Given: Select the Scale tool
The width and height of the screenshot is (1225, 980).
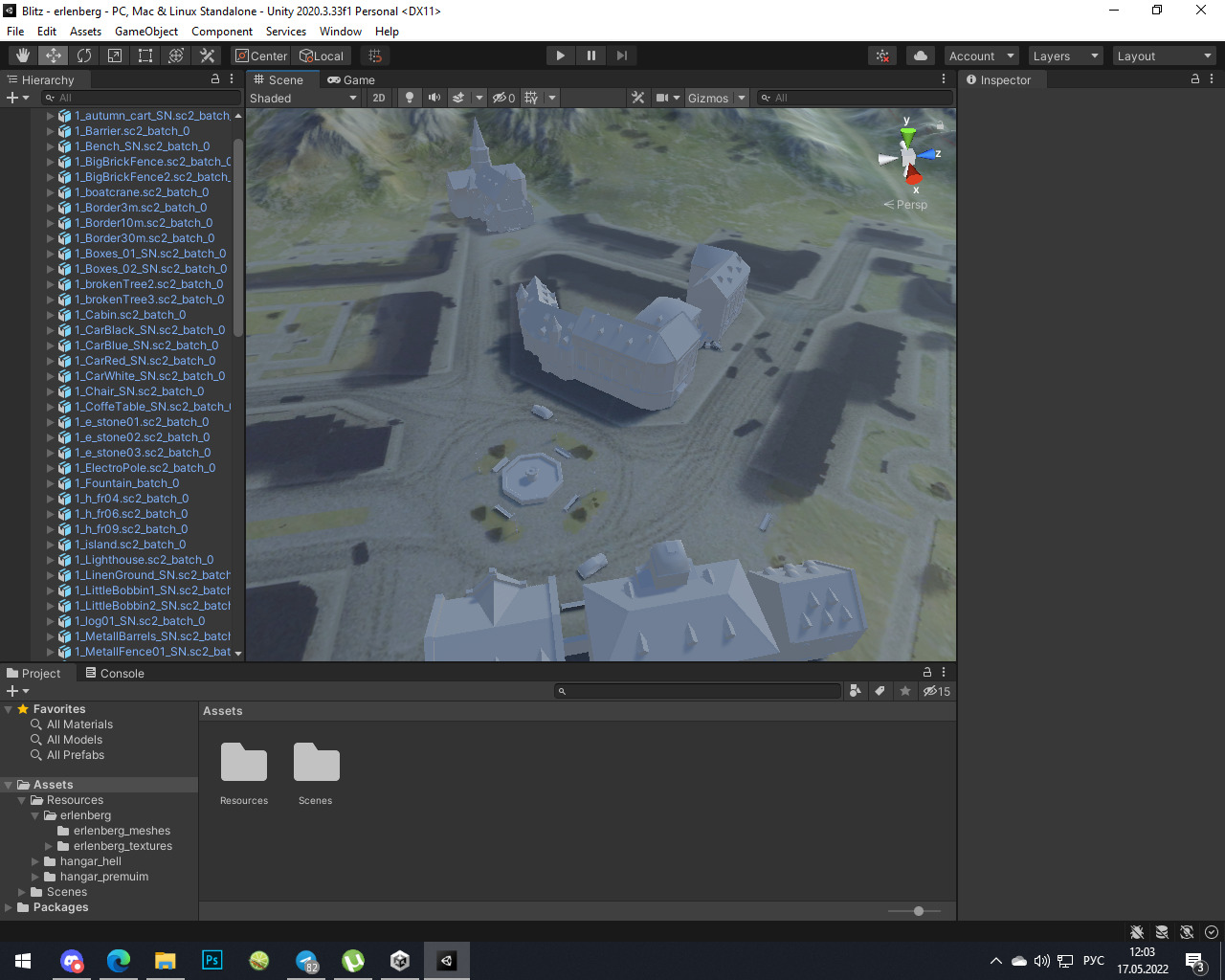Looking at the screenshot, I should tap(115, 56).
